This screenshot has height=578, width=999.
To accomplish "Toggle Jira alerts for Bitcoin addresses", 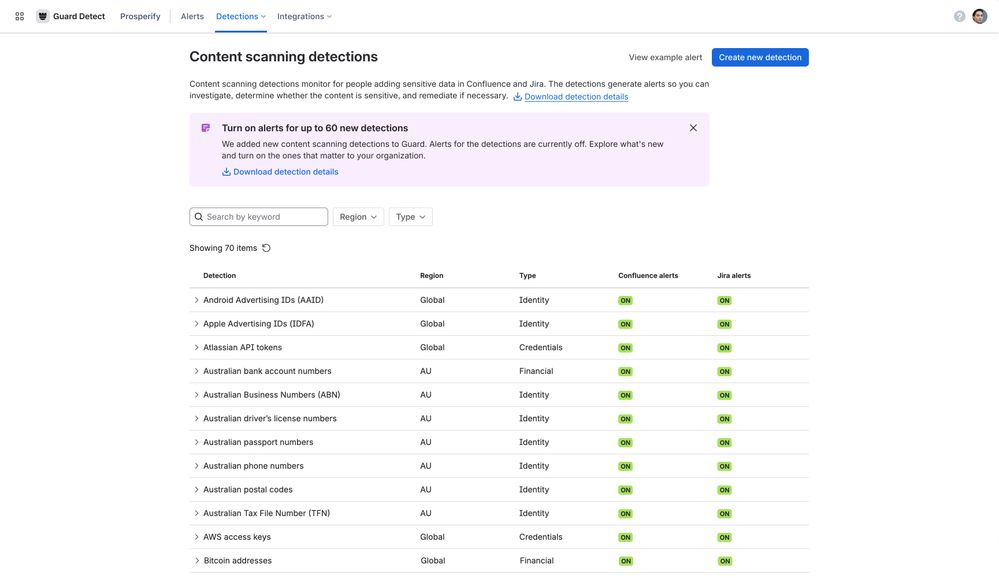I will point(724,561).
